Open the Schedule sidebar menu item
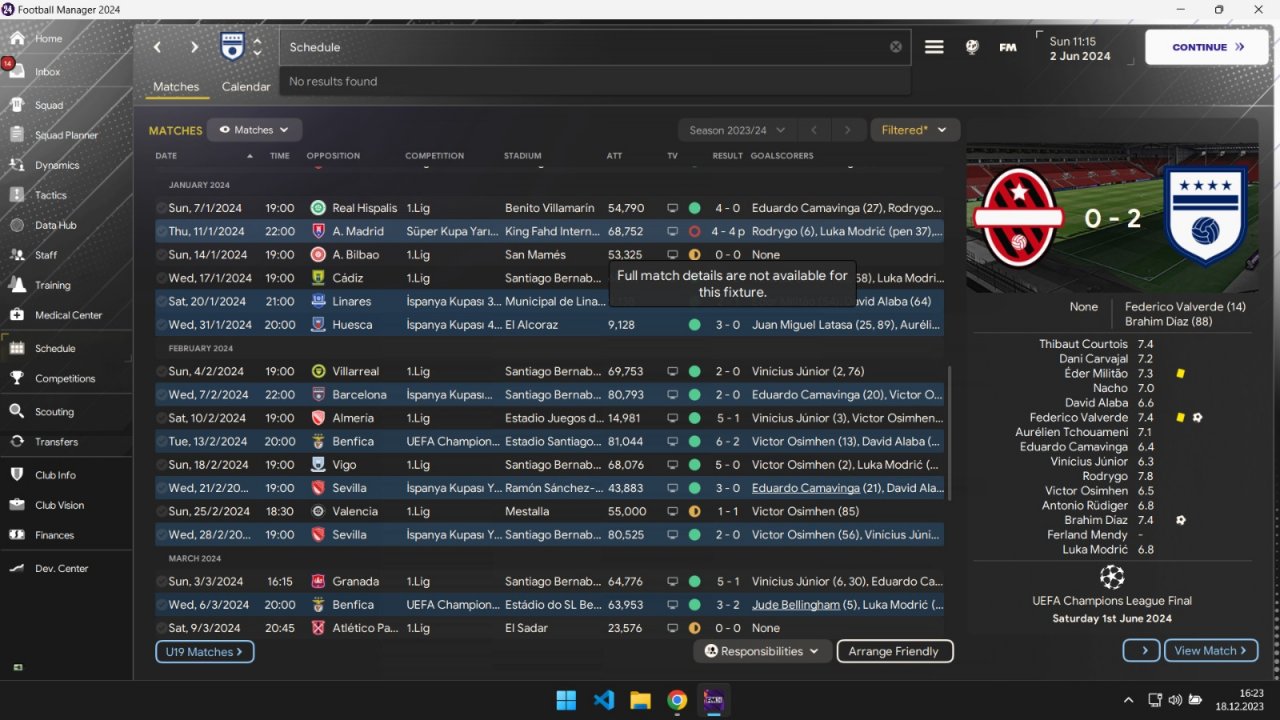Screen dimensions: 1280x720 coord(66,348)
